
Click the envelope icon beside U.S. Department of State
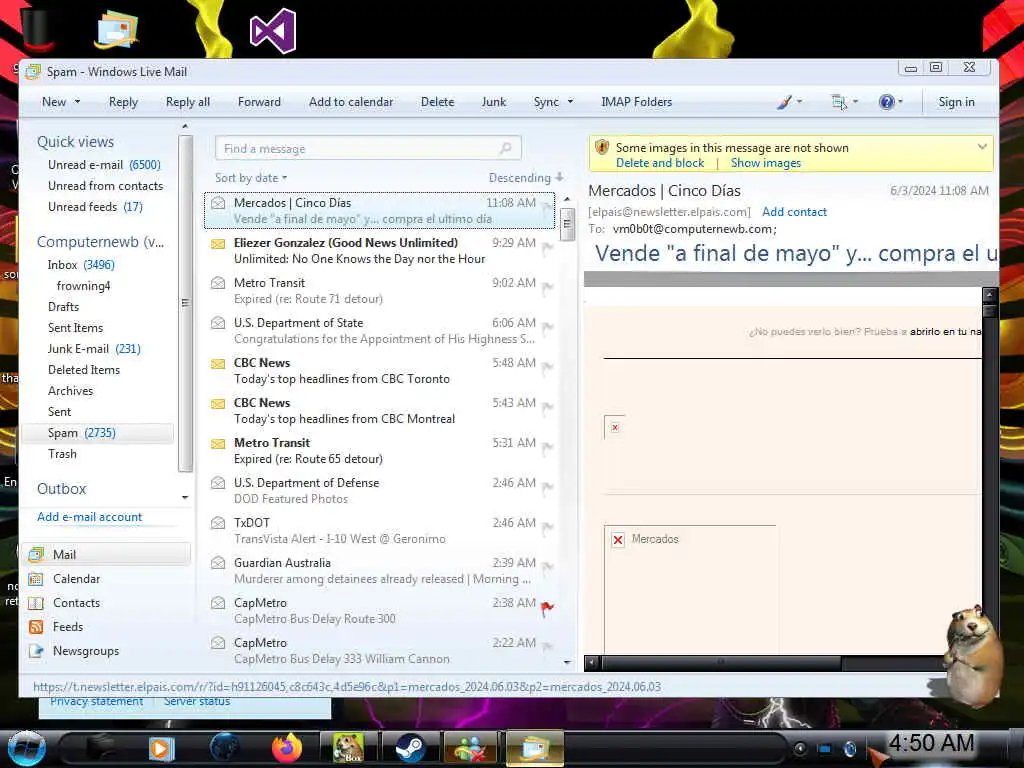pyautogui.click(x=218, y=323)
